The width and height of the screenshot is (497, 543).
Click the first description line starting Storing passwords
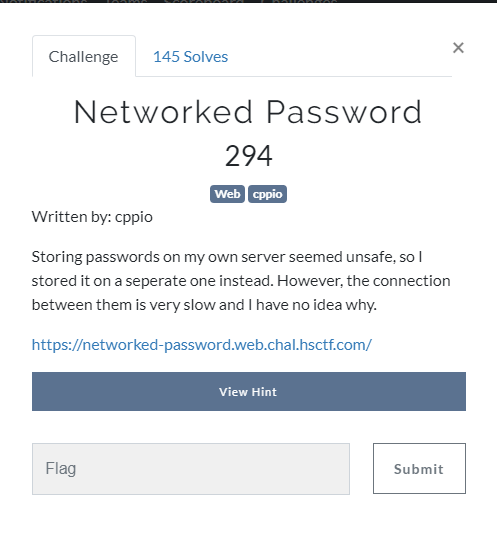click(x=227, y=257)
